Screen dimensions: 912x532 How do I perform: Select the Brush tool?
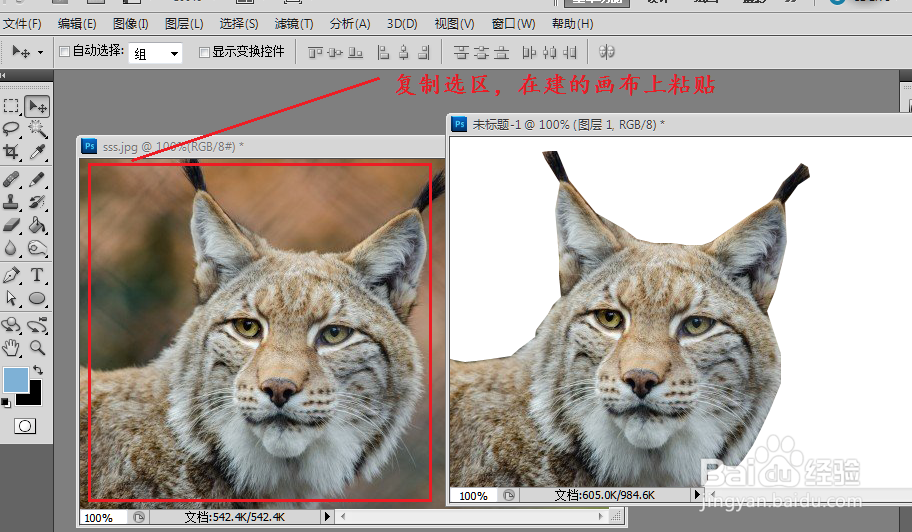point(37,180)
